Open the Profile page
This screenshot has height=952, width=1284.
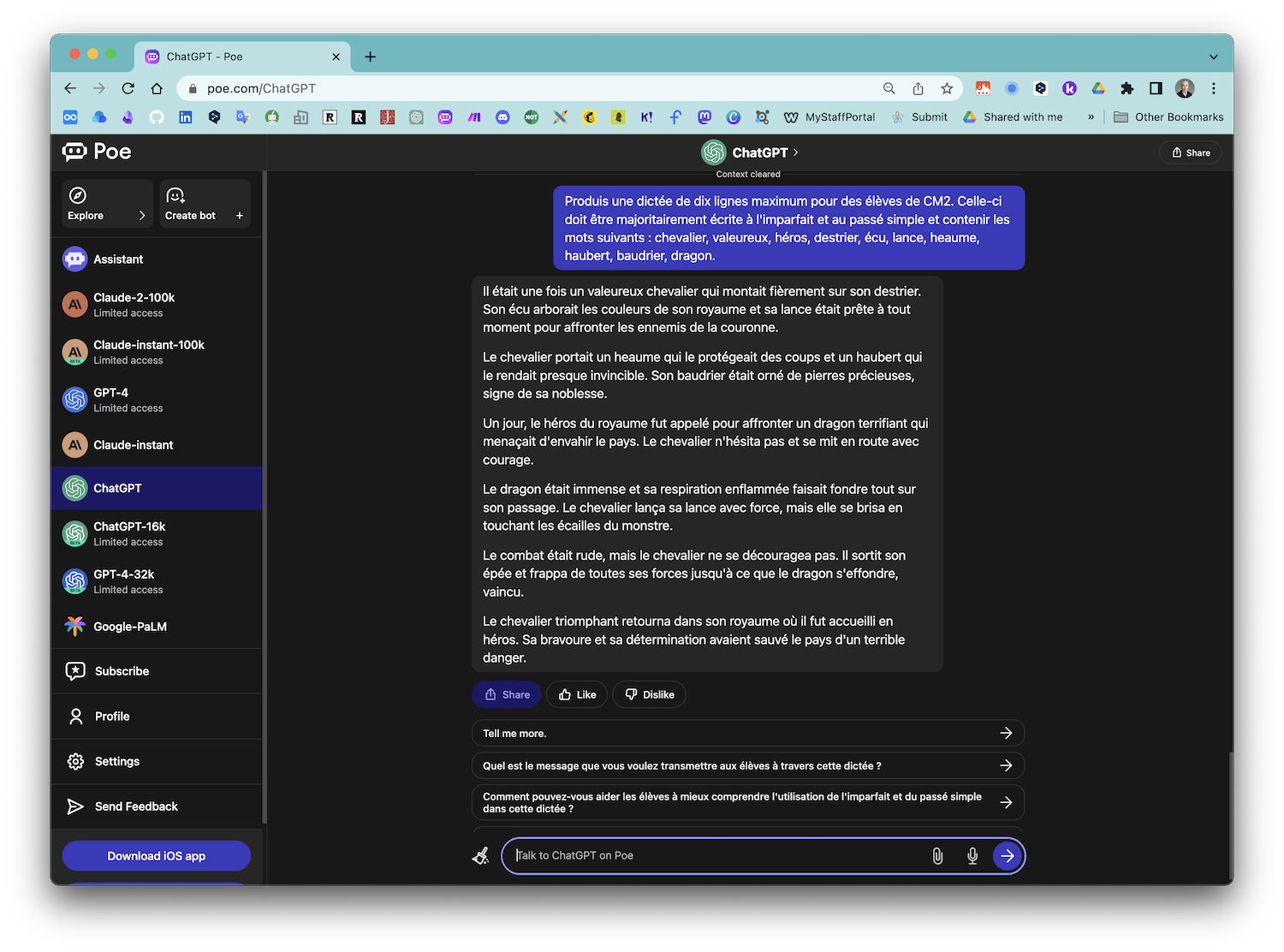pos(157,717)
